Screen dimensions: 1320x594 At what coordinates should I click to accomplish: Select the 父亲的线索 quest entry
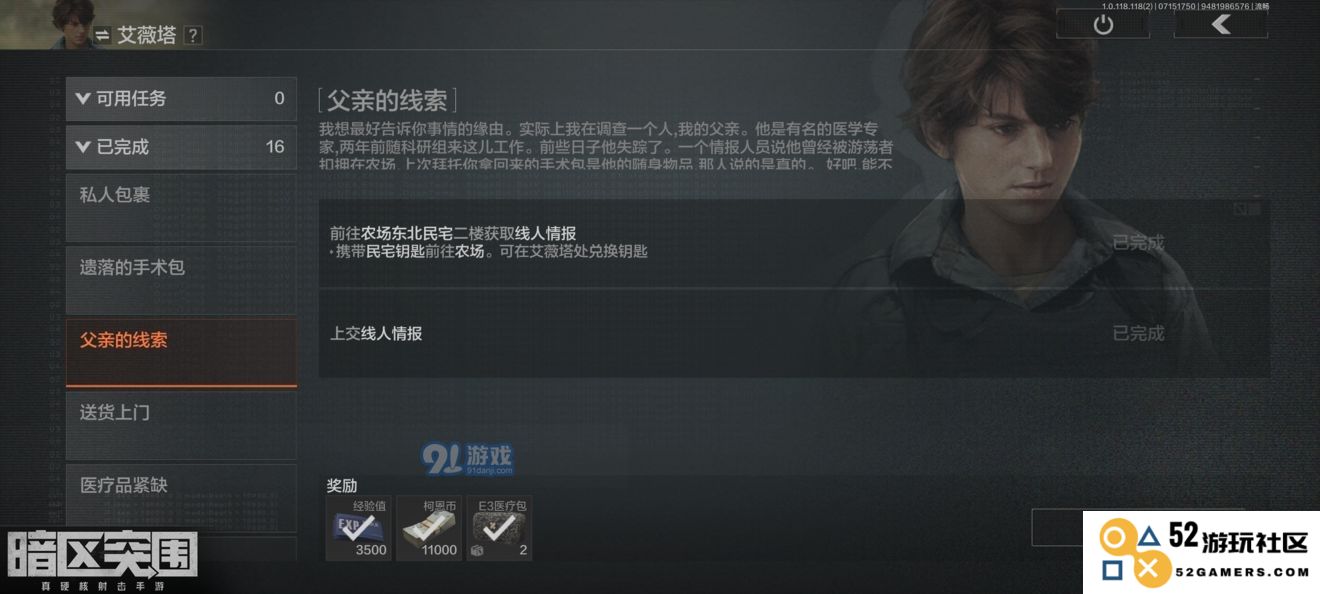[181, 353]
